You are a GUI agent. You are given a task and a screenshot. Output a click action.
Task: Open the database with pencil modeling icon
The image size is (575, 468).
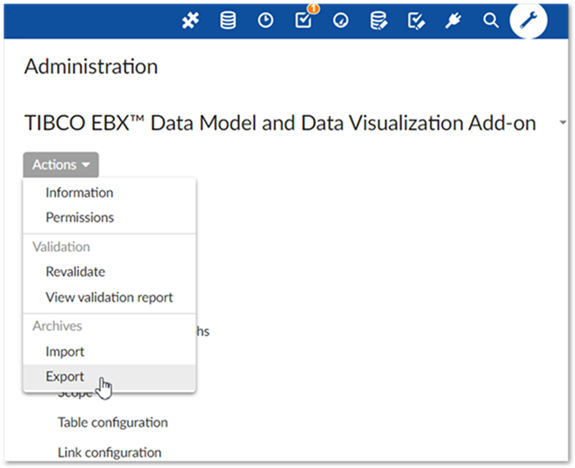[x=378, y=21]
